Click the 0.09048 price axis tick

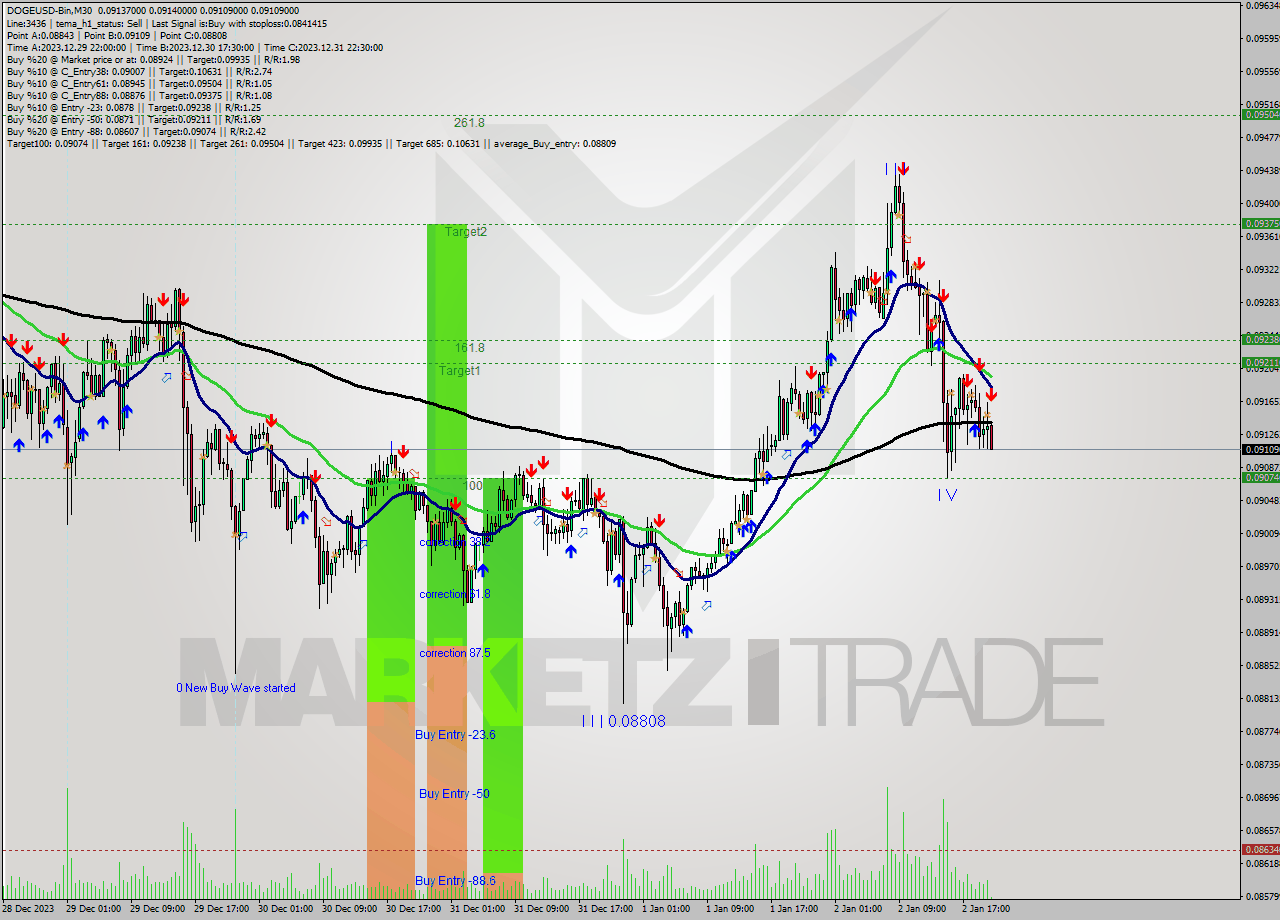click(1262, 500)
